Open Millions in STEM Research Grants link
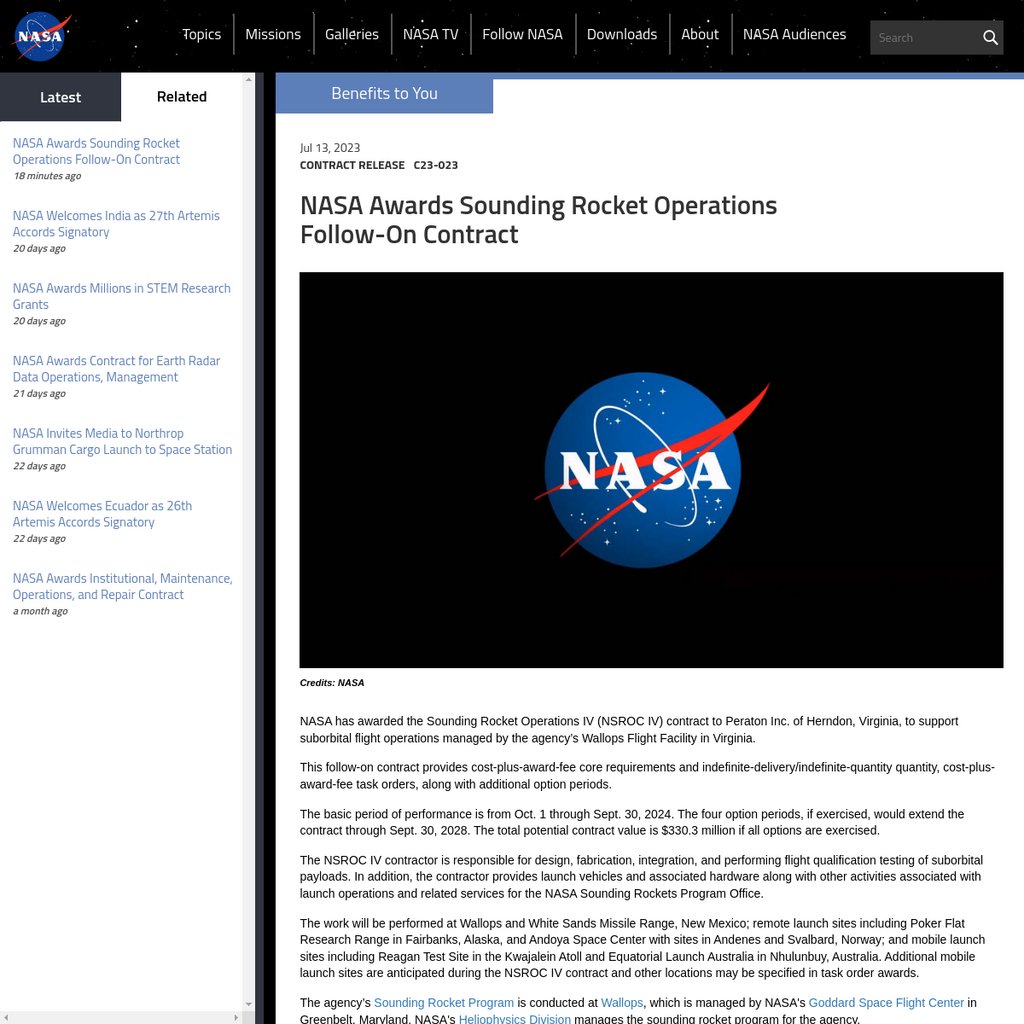 (121, 296)
